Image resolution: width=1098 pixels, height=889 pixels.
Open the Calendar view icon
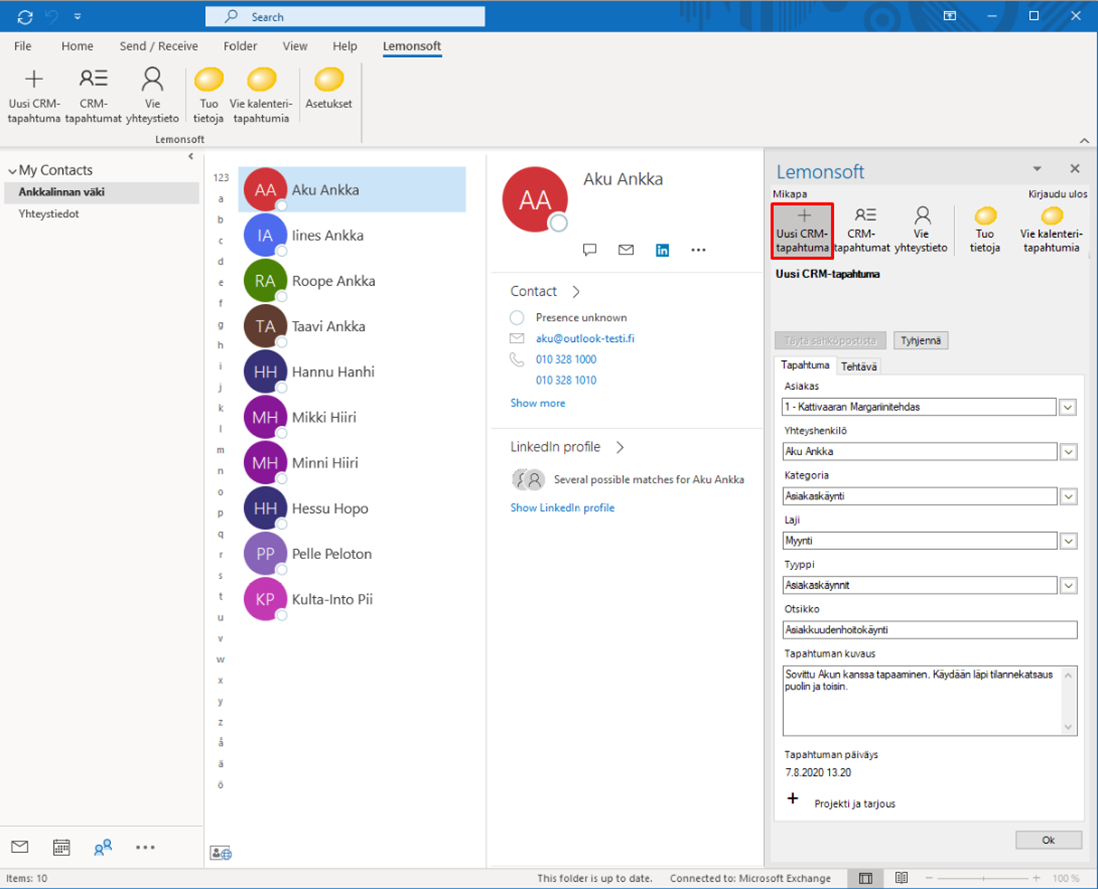[62, 847]
